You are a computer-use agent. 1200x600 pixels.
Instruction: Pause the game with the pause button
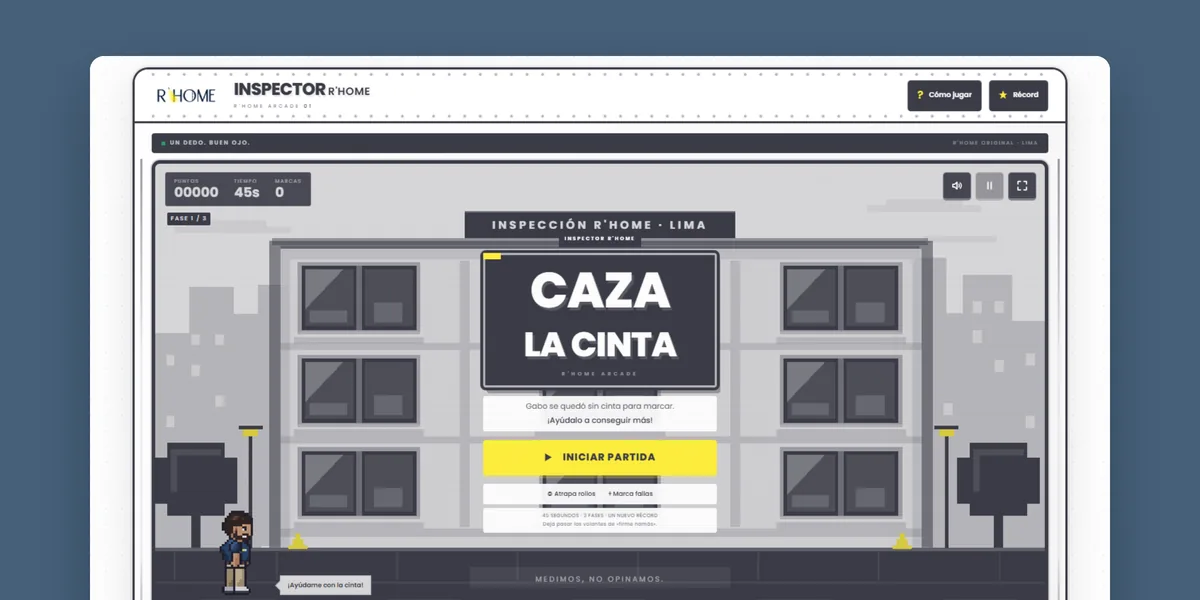point(989,185)
